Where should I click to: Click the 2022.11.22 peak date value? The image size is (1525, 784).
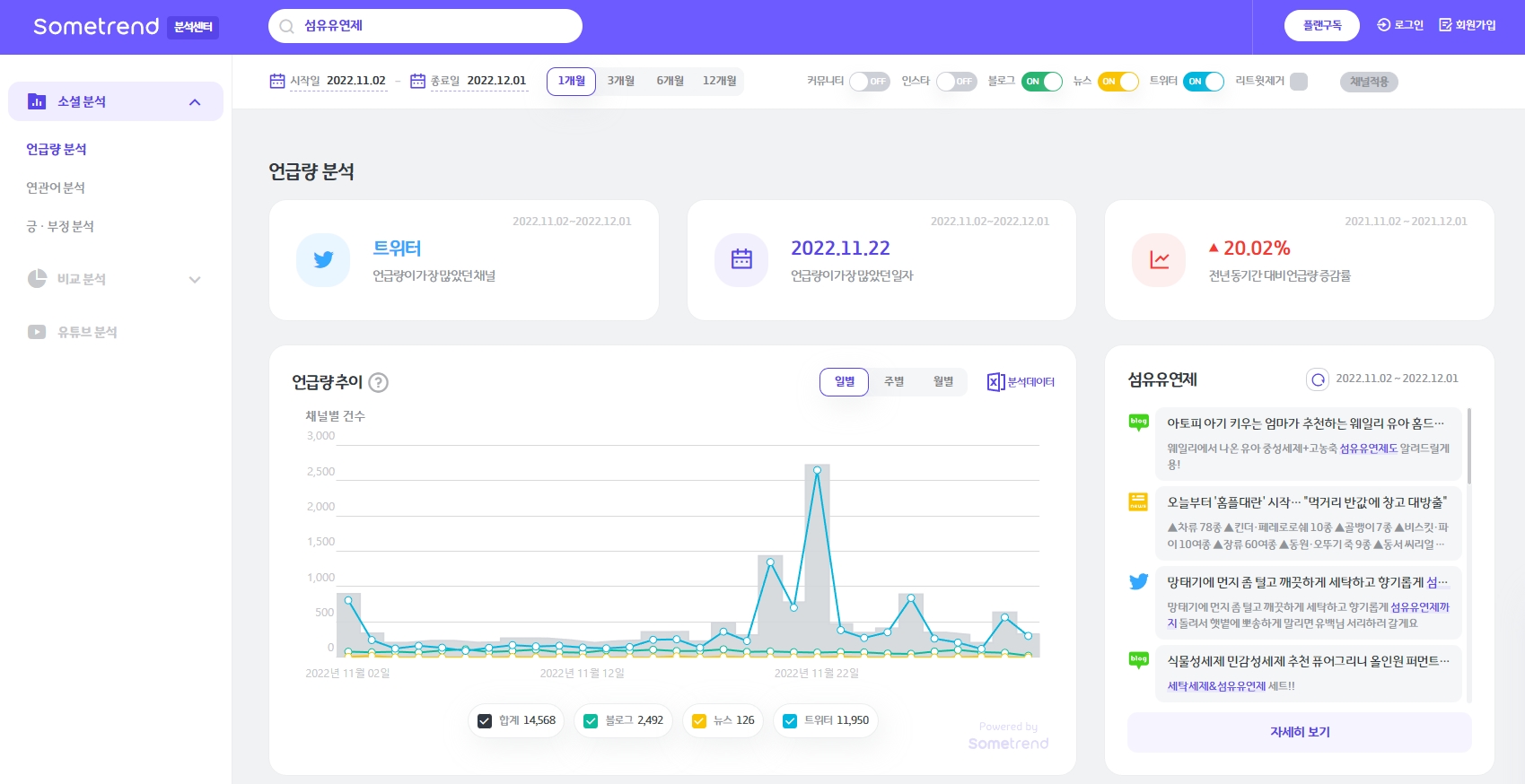[x=840, y=248]
